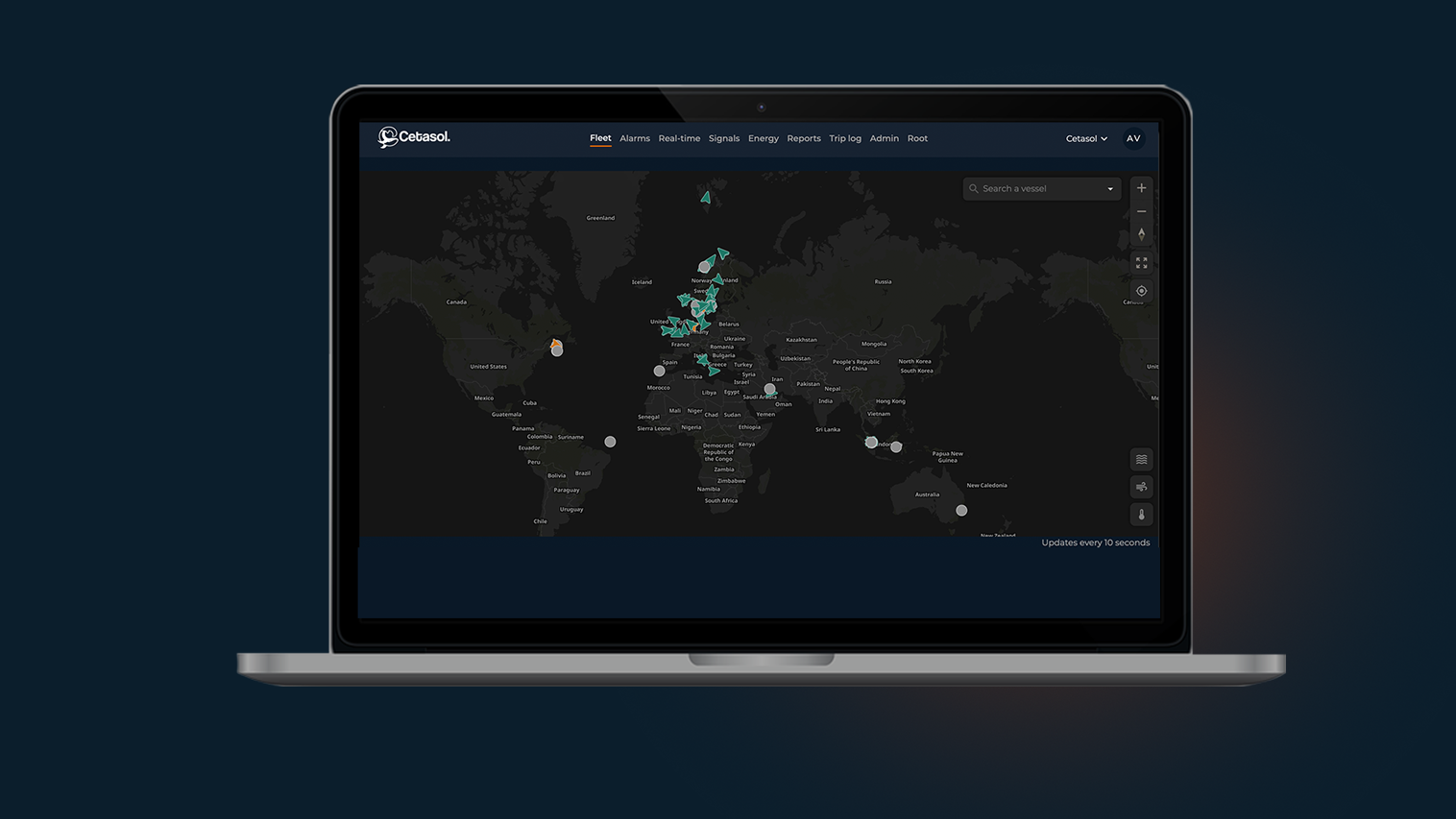Open the Fleet tab
This screenshot has width=1456, height=819.
tap(600, 138)
